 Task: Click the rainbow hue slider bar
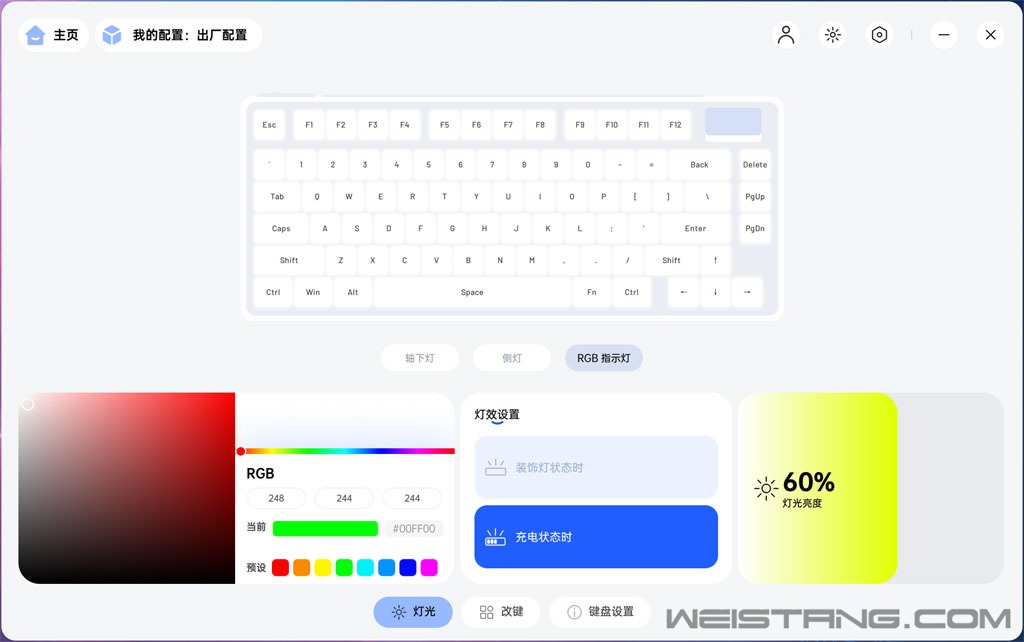click(x=350, y=451)
